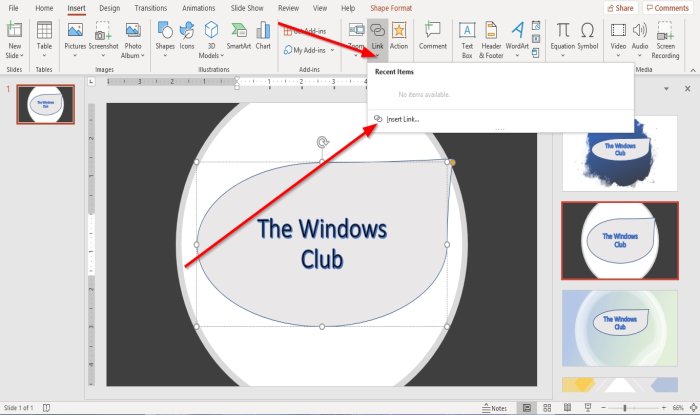Viewport: 700px width, 415px height.
Task: Choose the blue paint-splash design idea
Action: click(620, 153)
